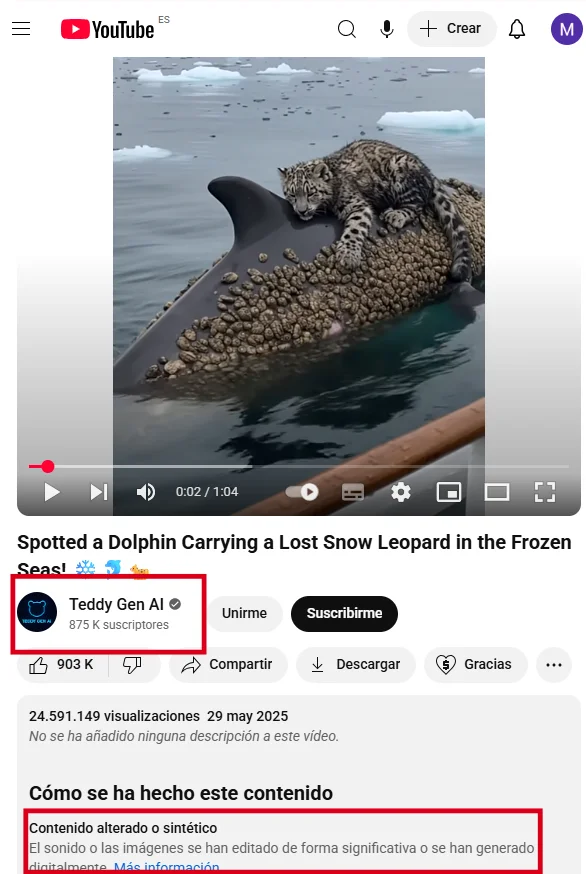586x874 pixels.
Task: Open the Crear menu
Action: 452,28
